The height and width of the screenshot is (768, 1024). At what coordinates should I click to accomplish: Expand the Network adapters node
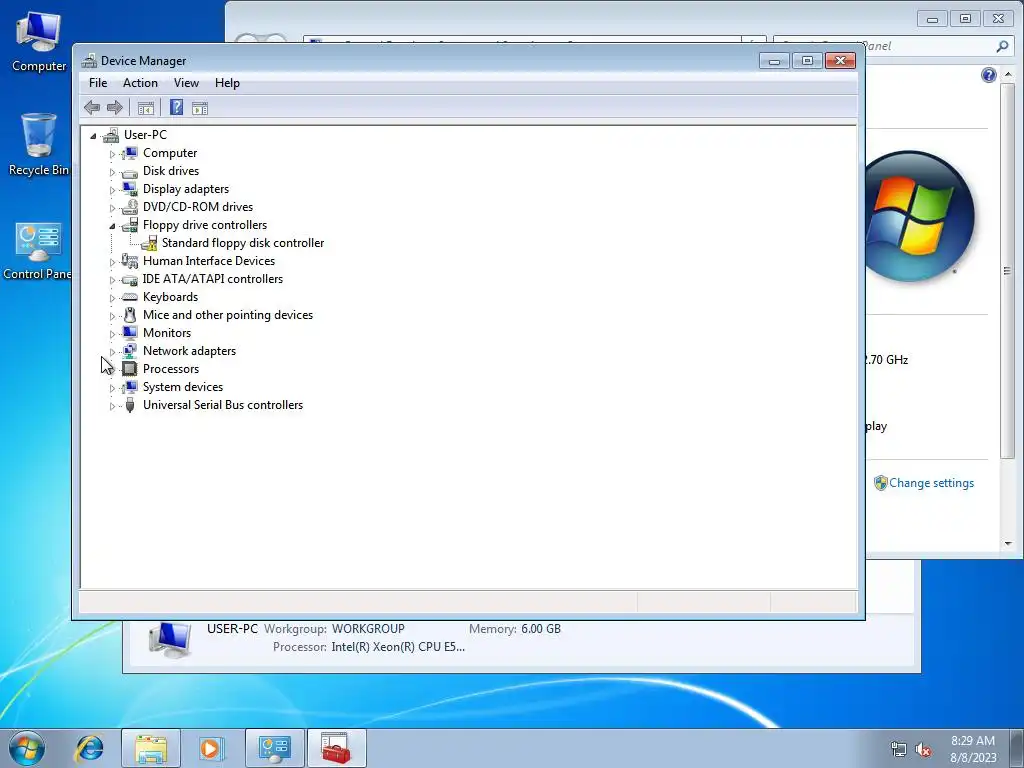tap(112, 351)
